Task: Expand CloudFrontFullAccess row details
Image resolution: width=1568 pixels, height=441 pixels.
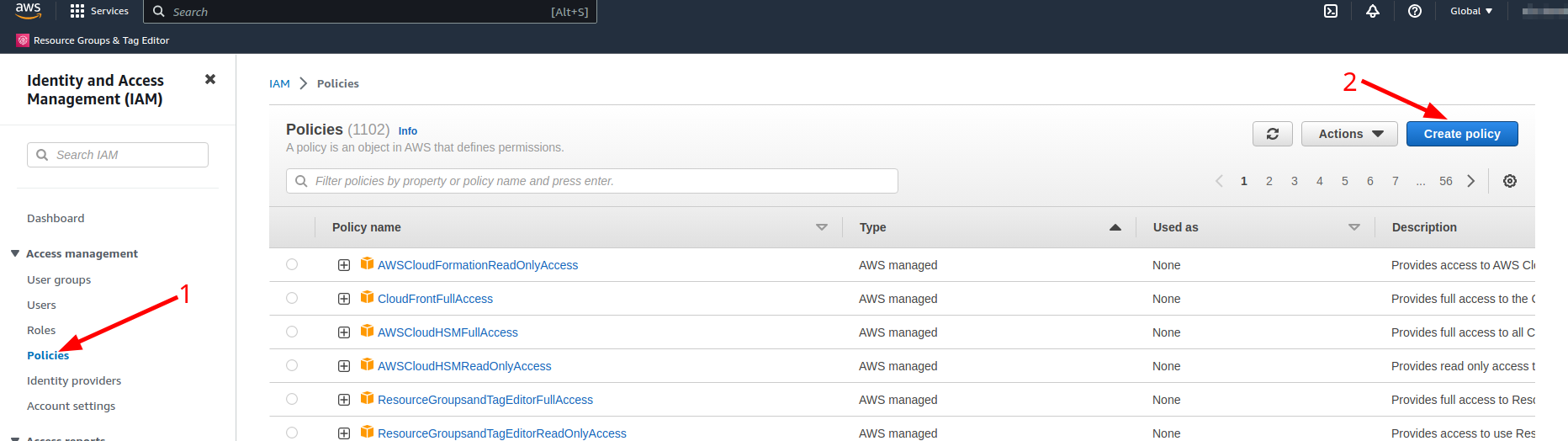Action: 344,299
